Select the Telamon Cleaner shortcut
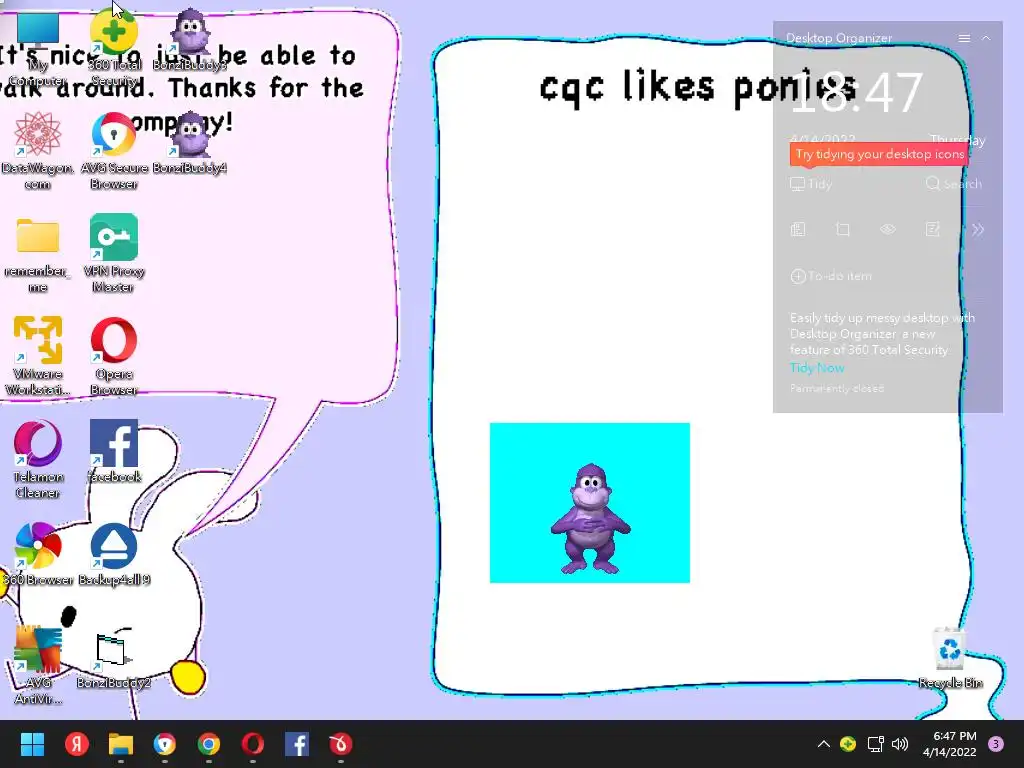Screen dimensions: 1024x768 37,459
